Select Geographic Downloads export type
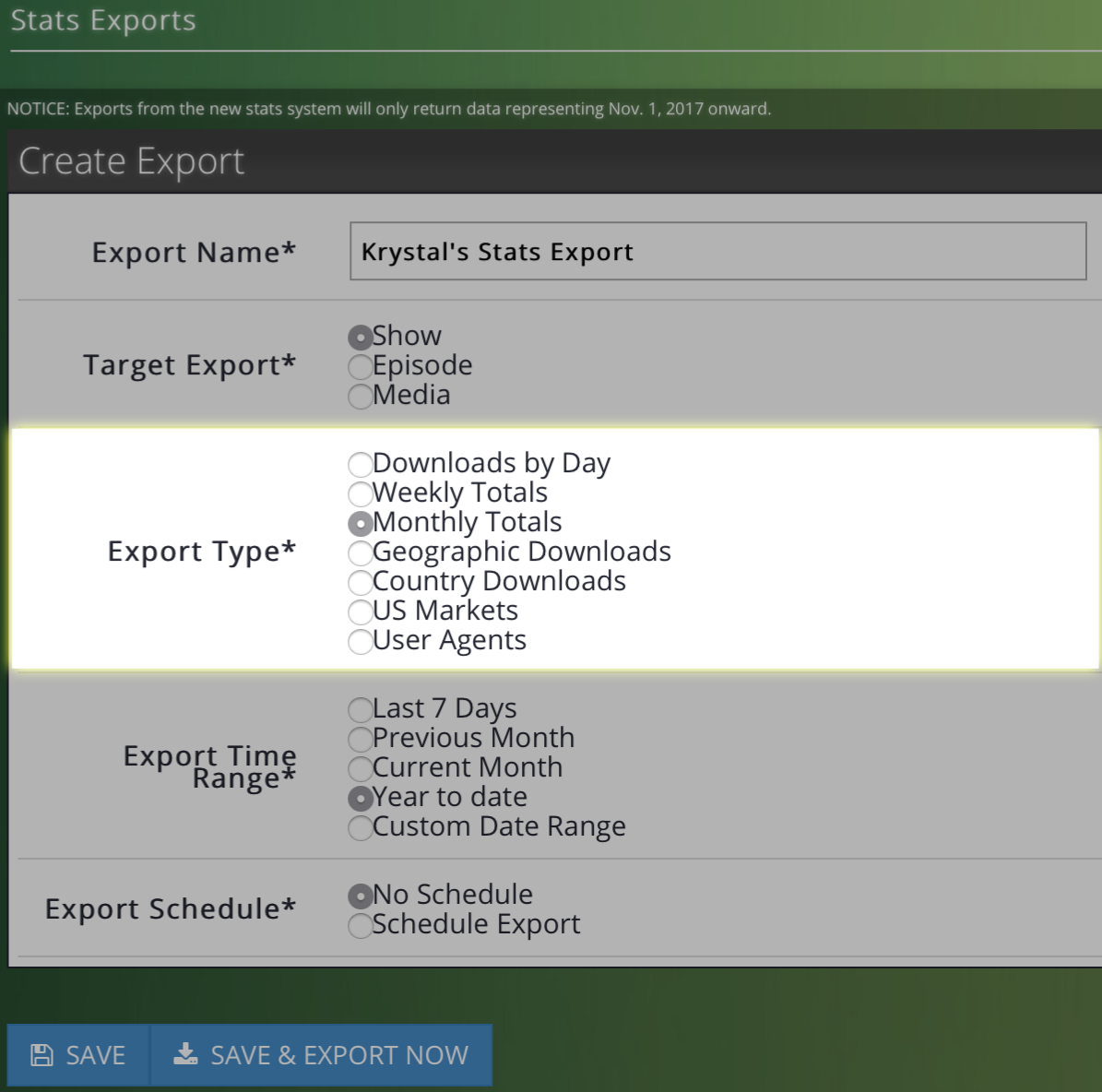1102x1092 pixels. click(360, 552)
